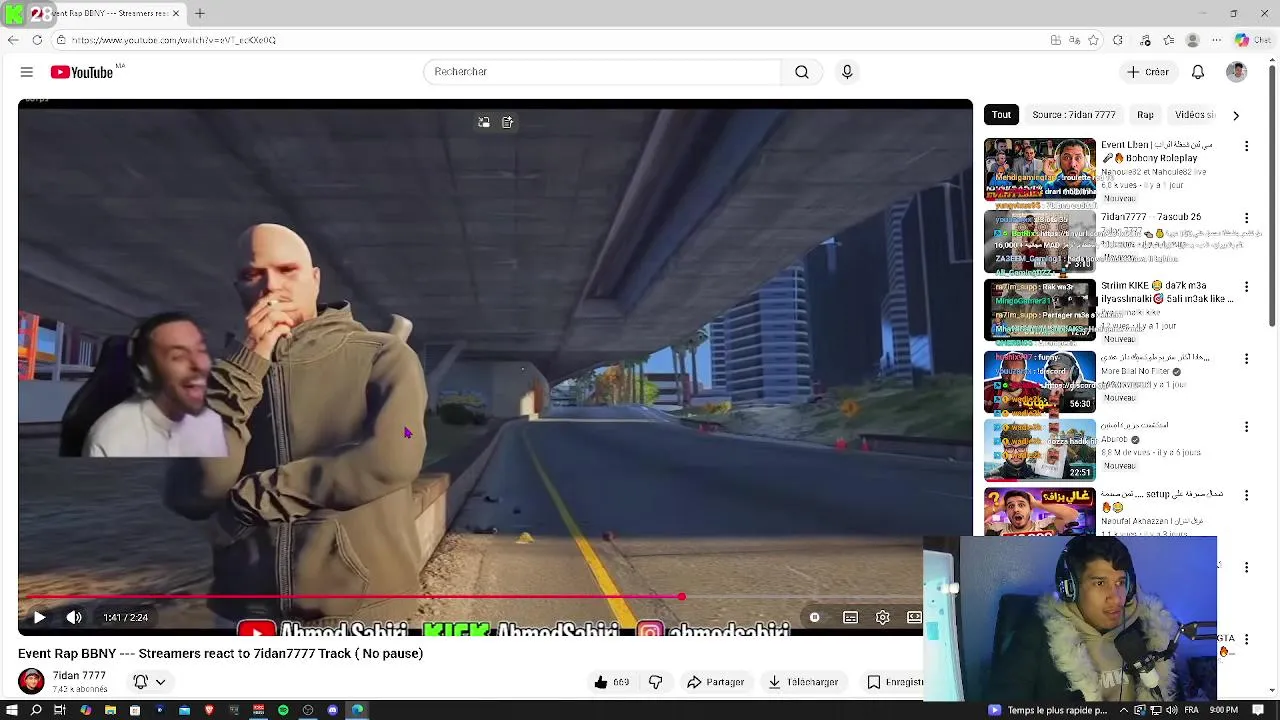Dislike the video

(656, 682)
